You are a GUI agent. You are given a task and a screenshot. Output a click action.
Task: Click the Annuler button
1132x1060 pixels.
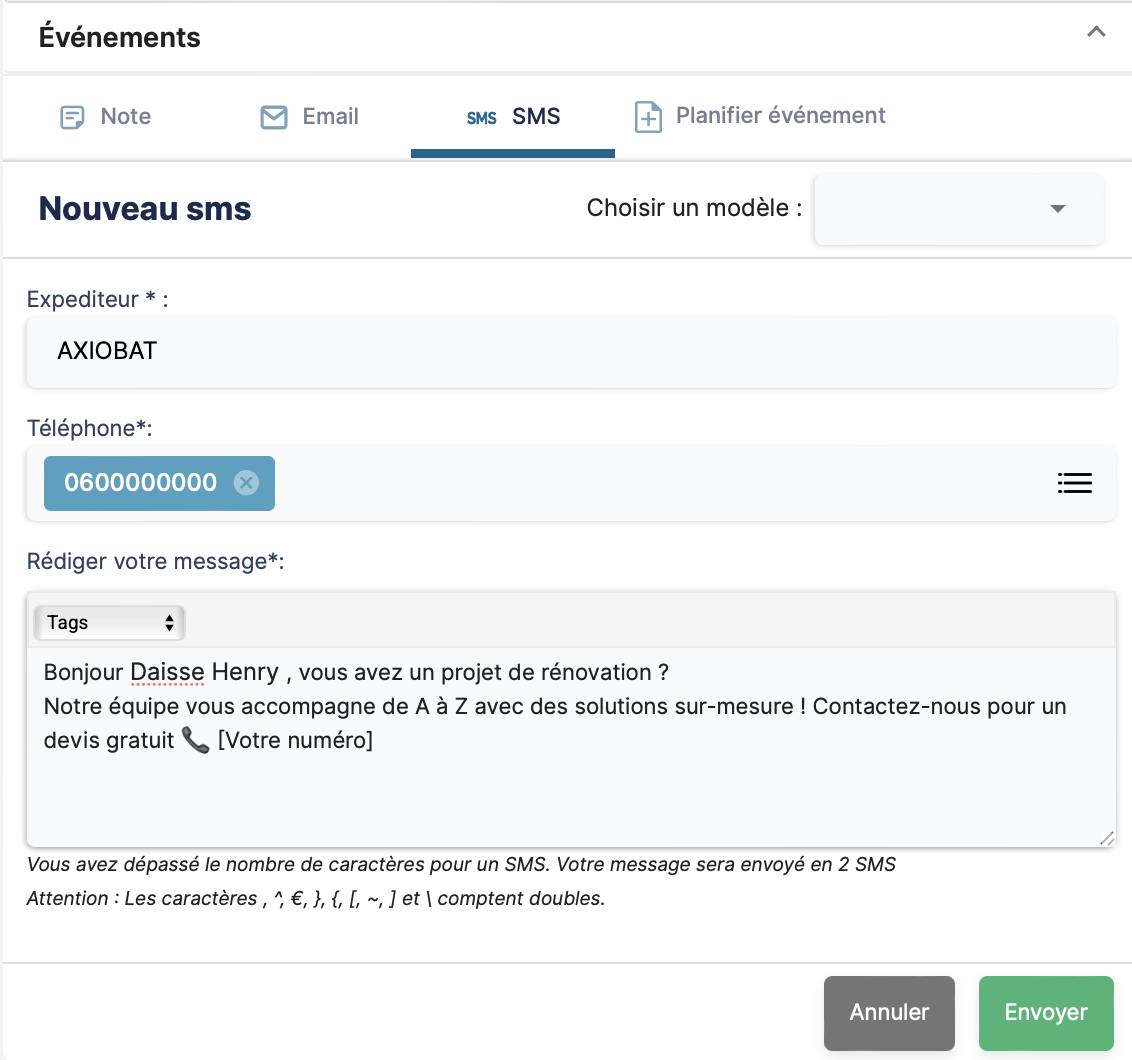click(889, 1012)
